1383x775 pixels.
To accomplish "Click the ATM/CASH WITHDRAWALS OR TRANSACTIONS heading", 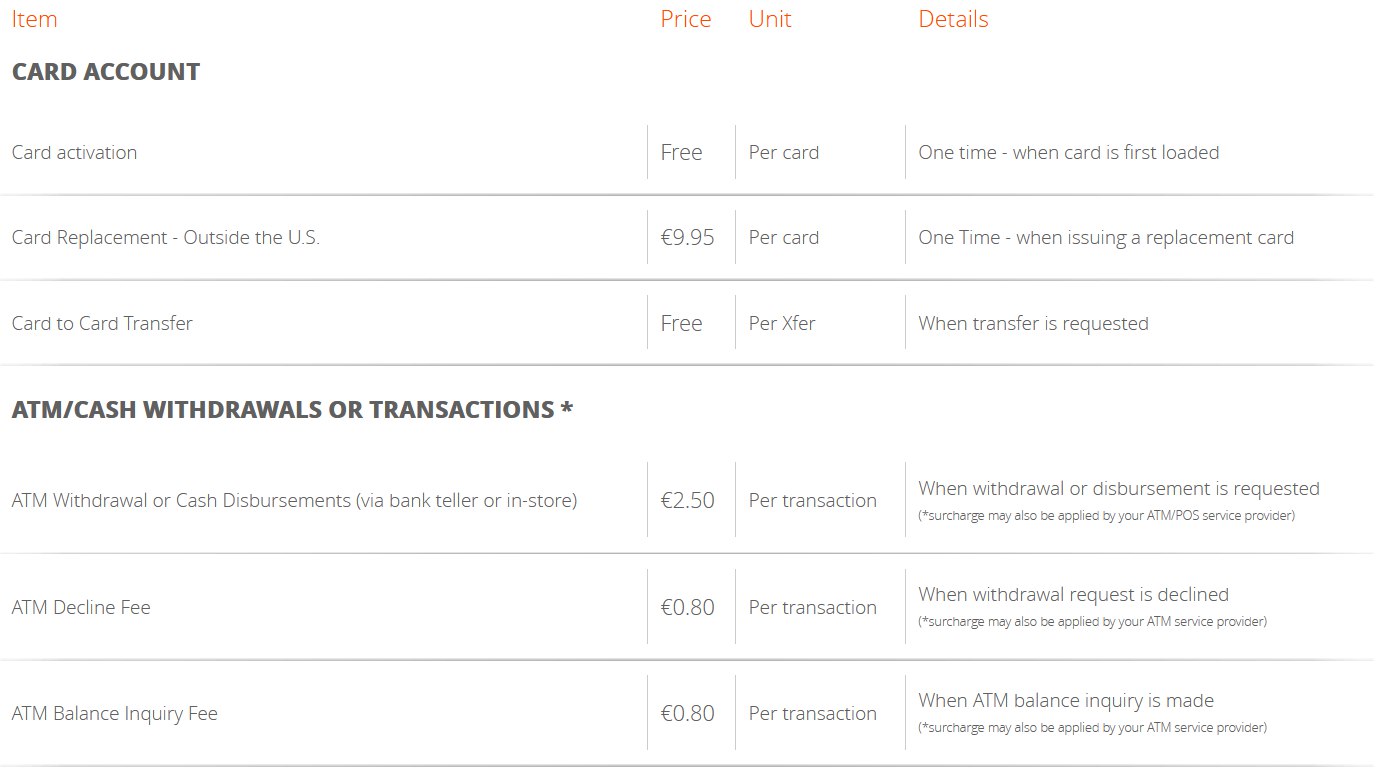I will pos(292,410).
